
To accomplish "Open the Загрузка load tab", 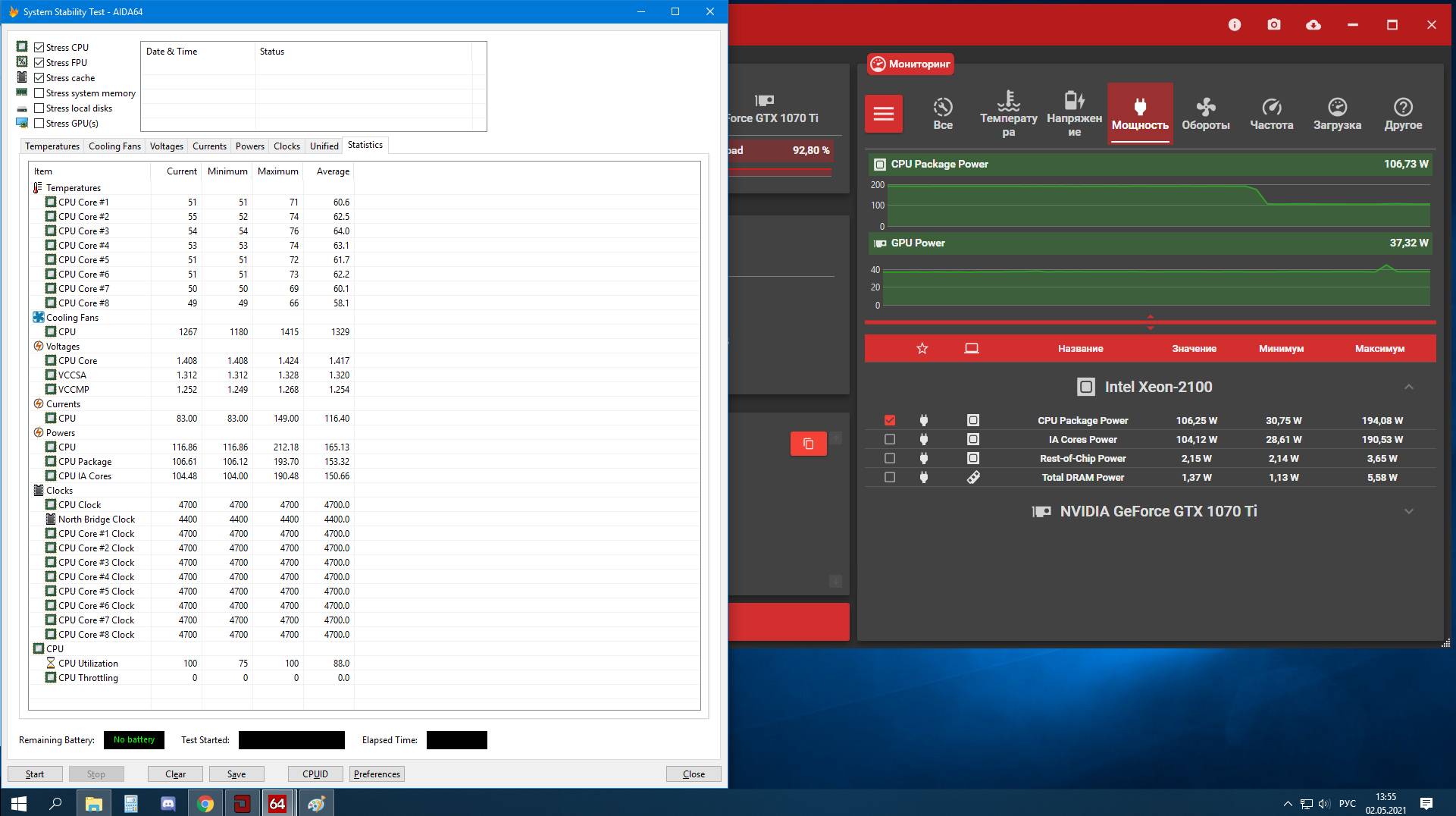I will [1338, 114].
